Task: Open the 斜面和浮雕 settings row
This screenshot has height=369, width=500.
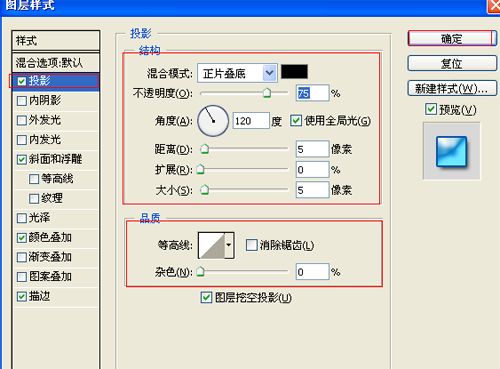Action: coord(56,160)
